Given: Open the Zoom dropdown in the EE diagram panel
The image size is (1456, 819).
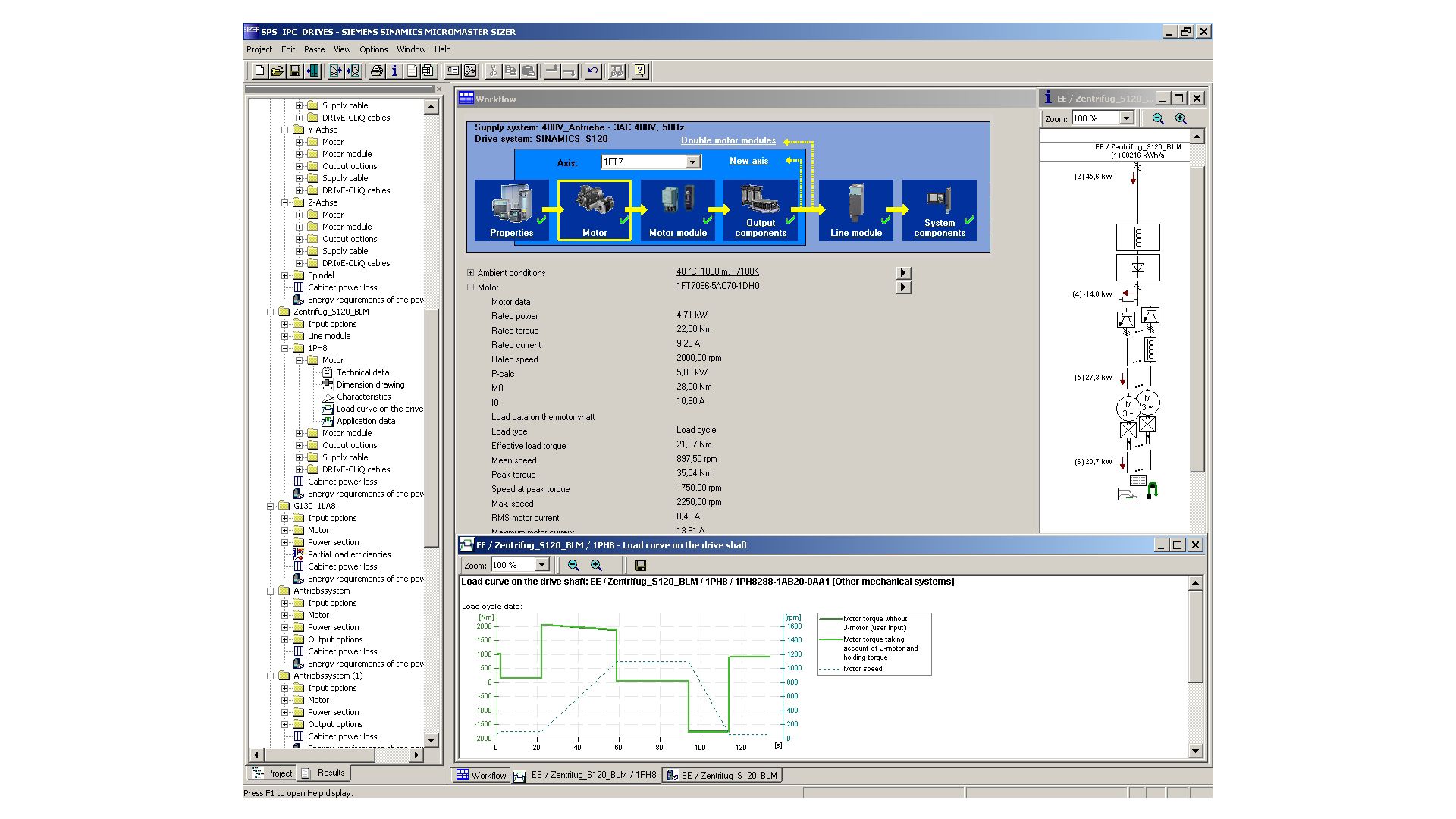Looking at the screenshot, I should [1127, 118].
